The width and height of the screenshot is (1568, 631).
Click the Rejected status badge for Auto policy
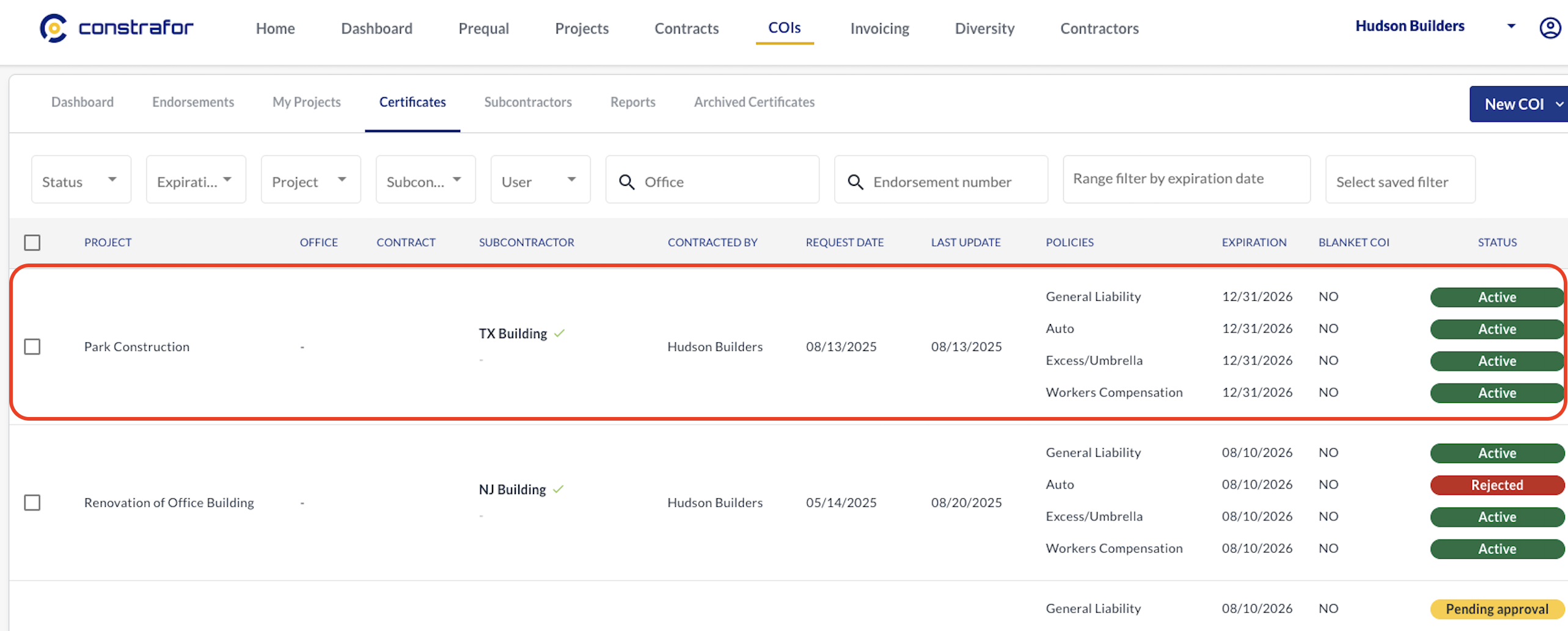(x=1497, y=485)
